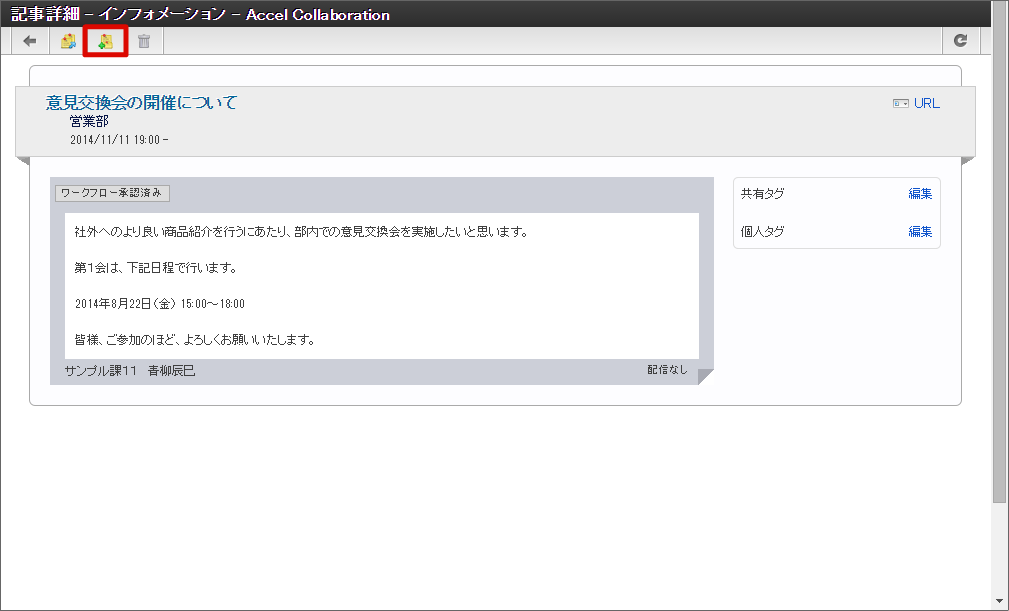The image size is (1009, 611).
Task: Open the article title 意見交換会の開催について
Action: [x=138, y=101]
